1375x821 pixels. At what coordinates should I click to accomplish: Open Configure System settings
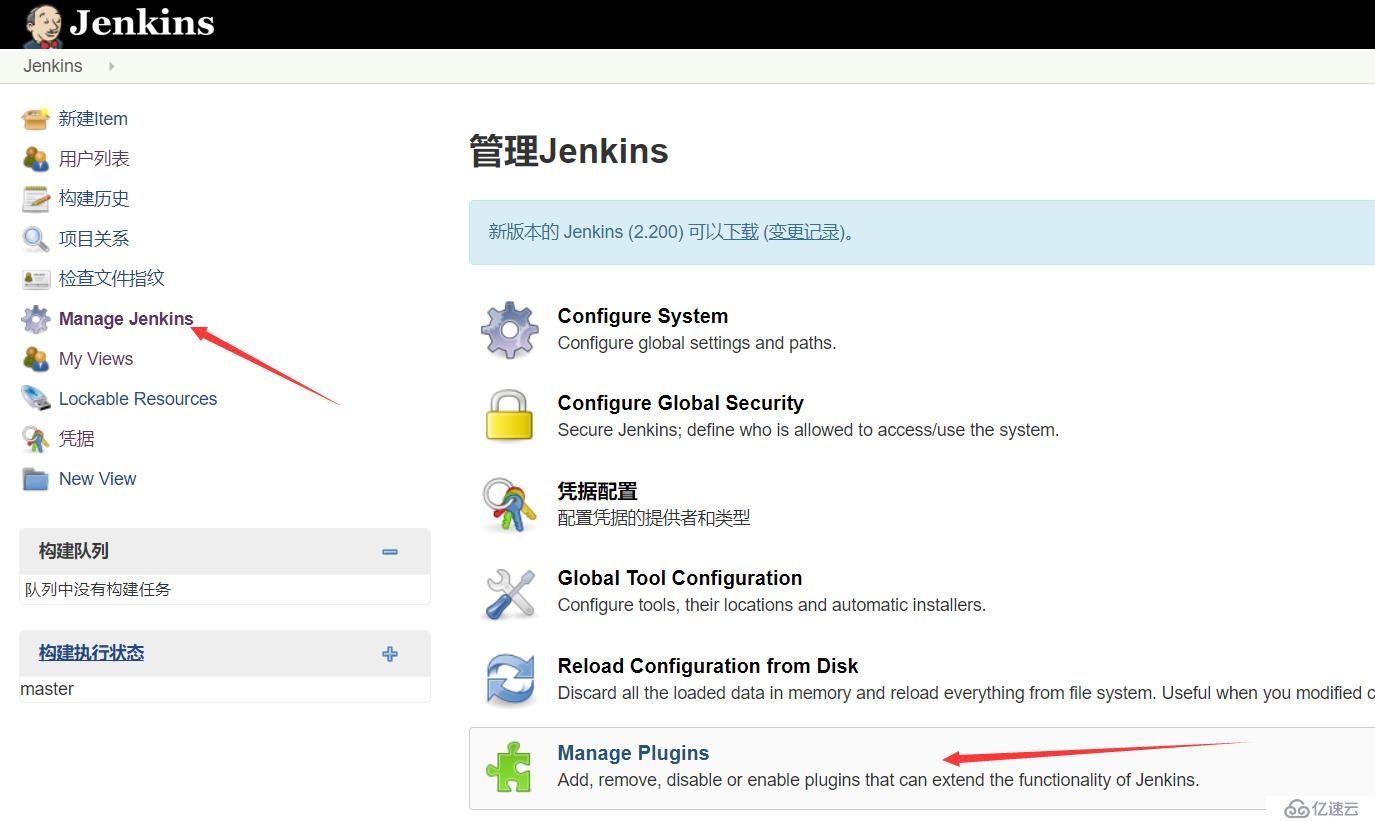(643, 316)
